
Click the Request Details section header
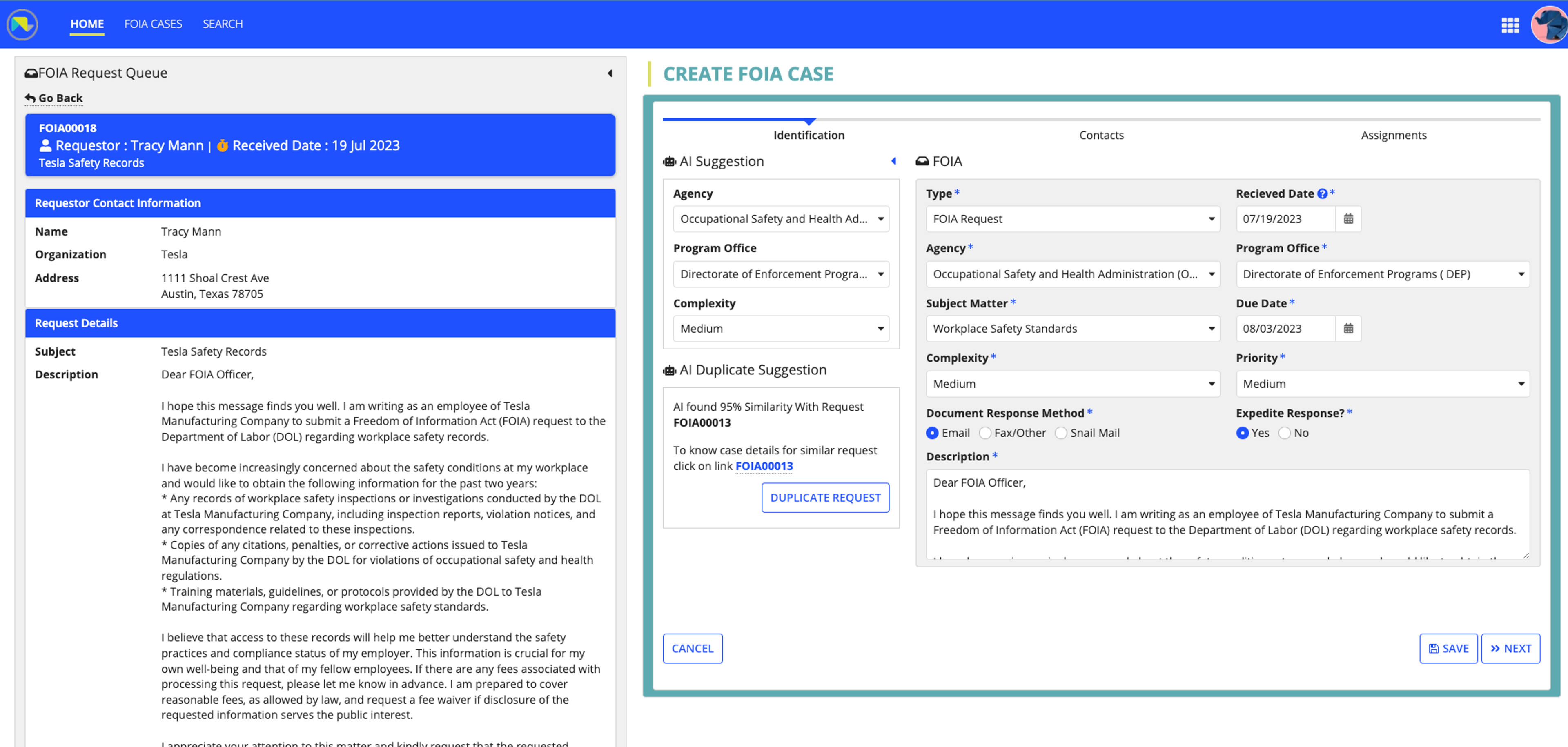tap(320, 323)
